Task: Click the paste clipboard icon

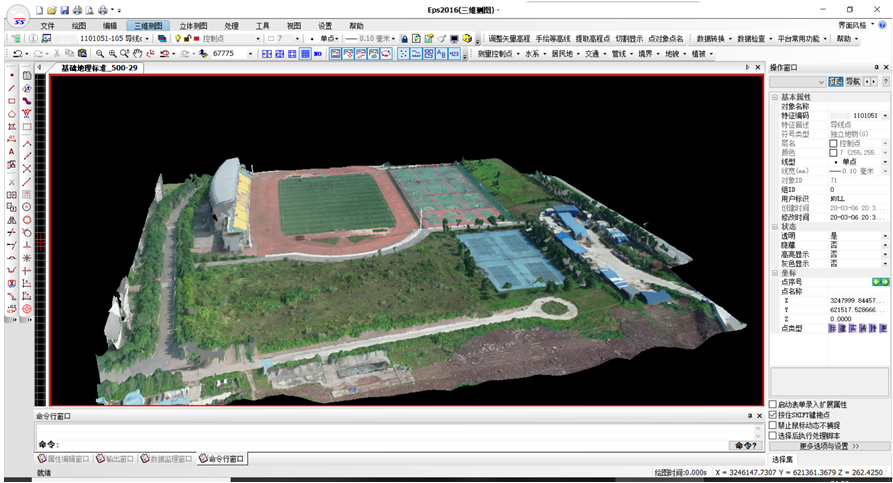Action: (x=82, y=54)
